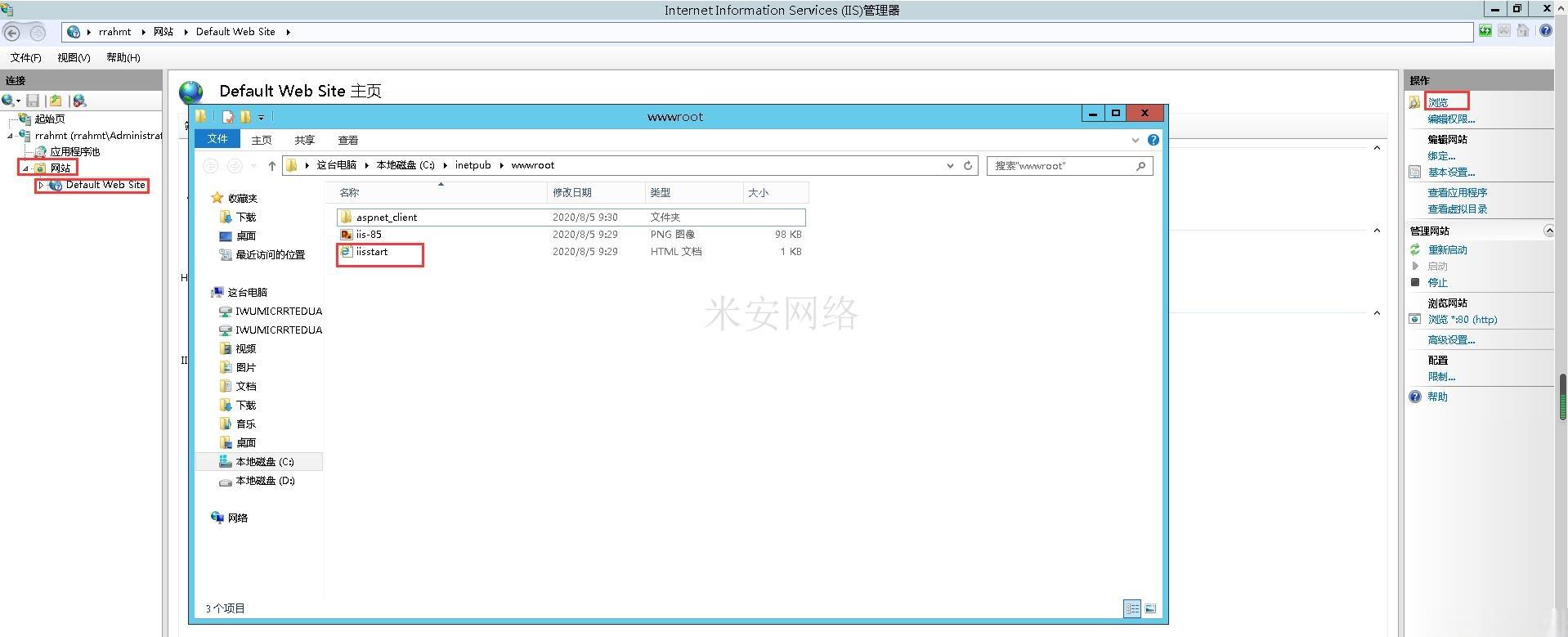Click the refresh icon in wwwroot address bar
The height and width of the screenshot is (637, 1568).
(968, 165)
